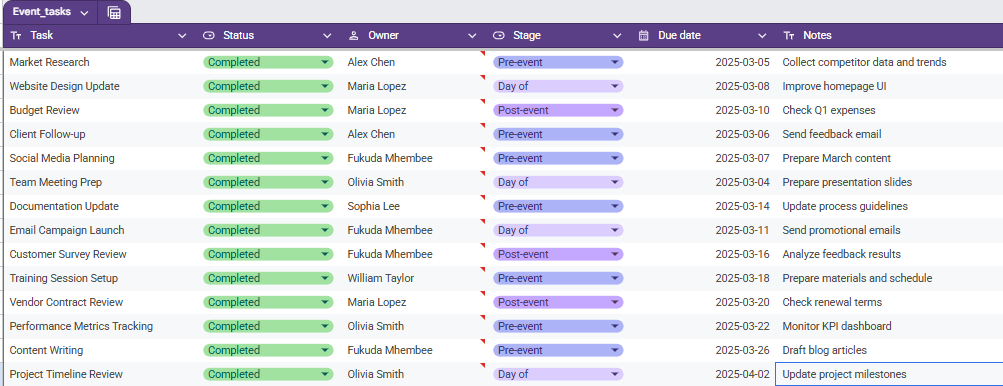Open the Stage column header menu arrow

coord(617,36)
